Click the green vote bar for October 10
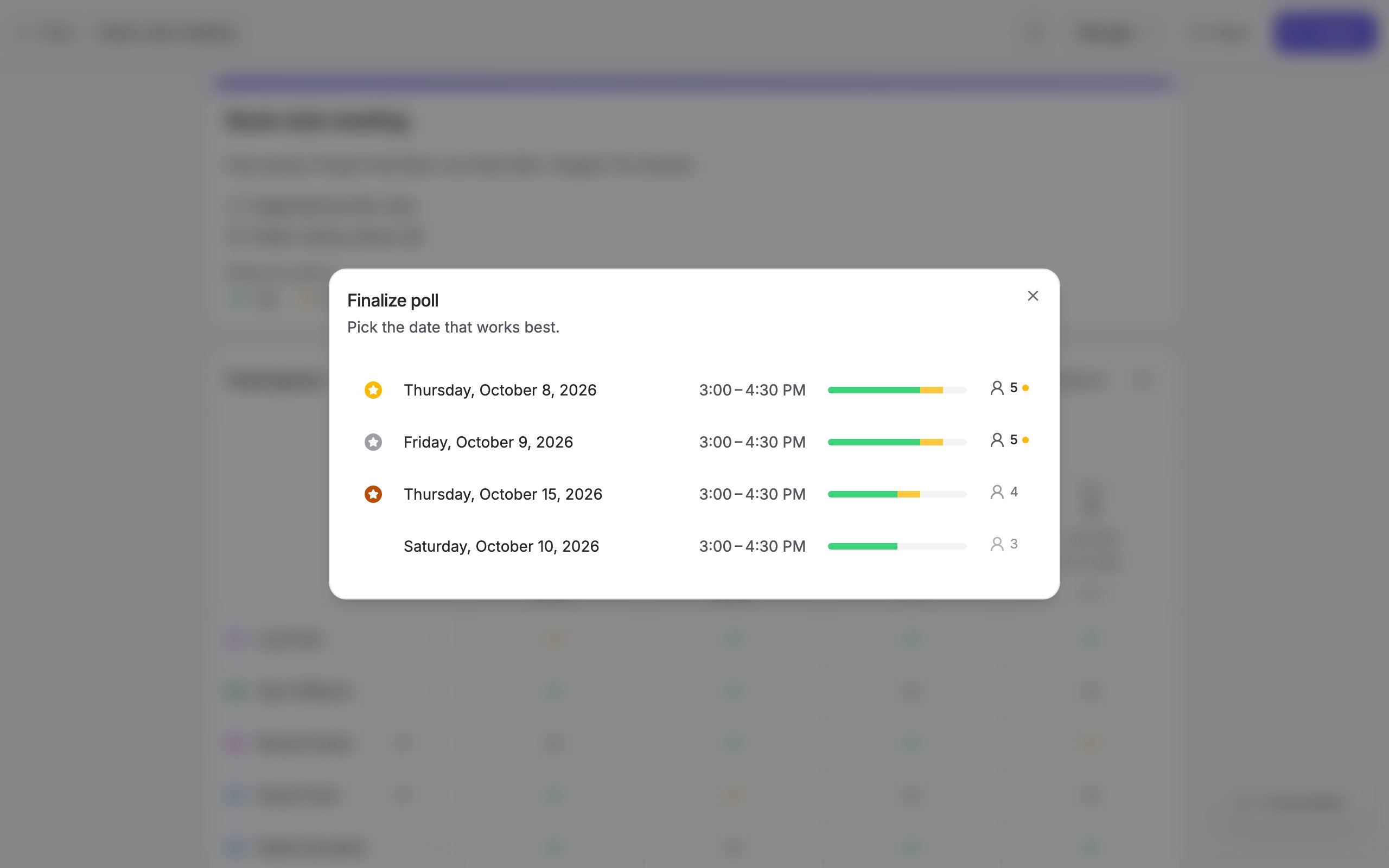 862,546
